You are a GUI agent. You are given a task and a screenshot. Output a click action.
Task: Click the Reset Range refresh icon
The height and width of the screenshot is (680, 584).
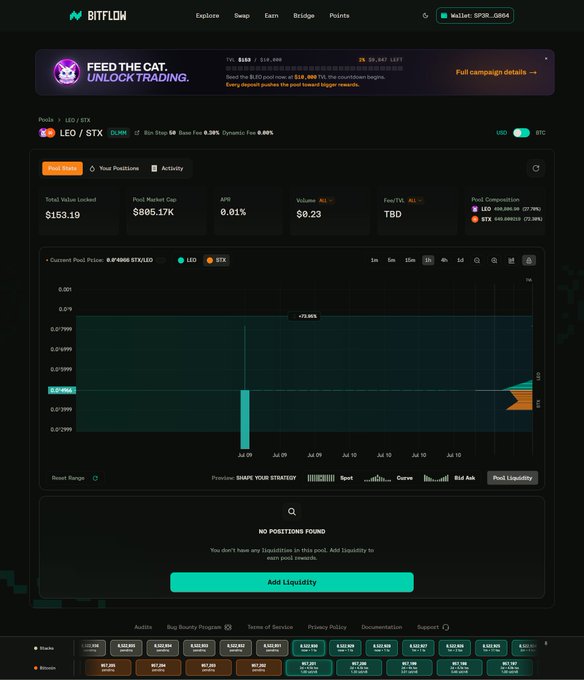coord(95,478)
